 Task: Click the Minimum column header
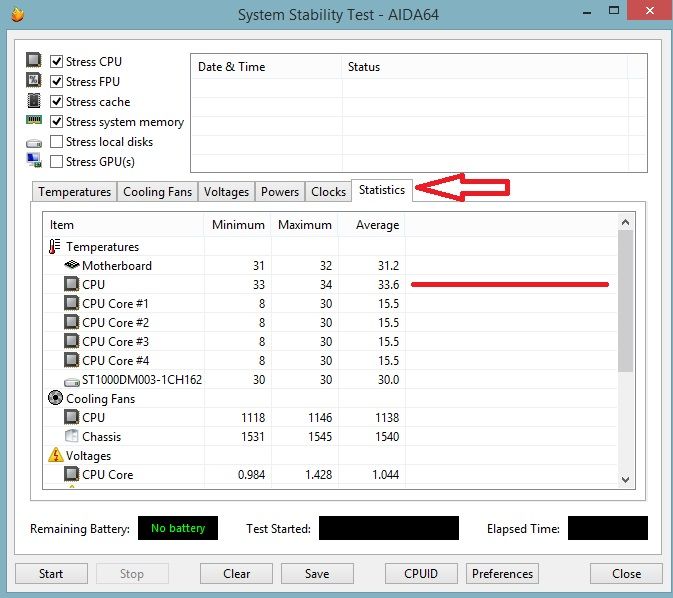click(238, 225)
